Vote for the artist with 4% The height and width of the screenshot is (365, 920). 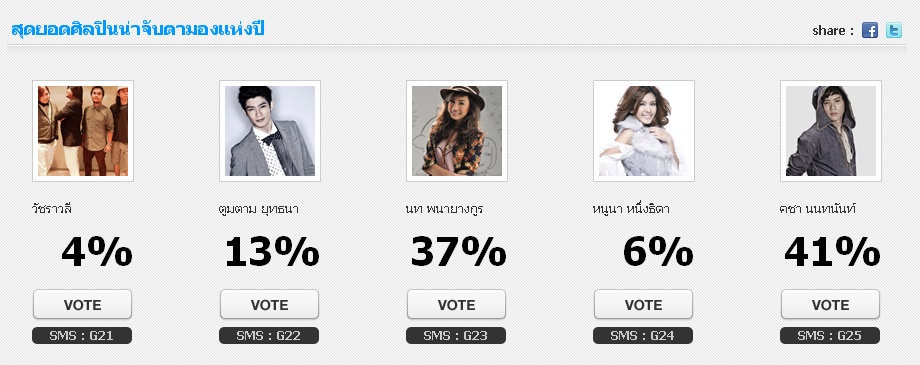click(83, 305)
